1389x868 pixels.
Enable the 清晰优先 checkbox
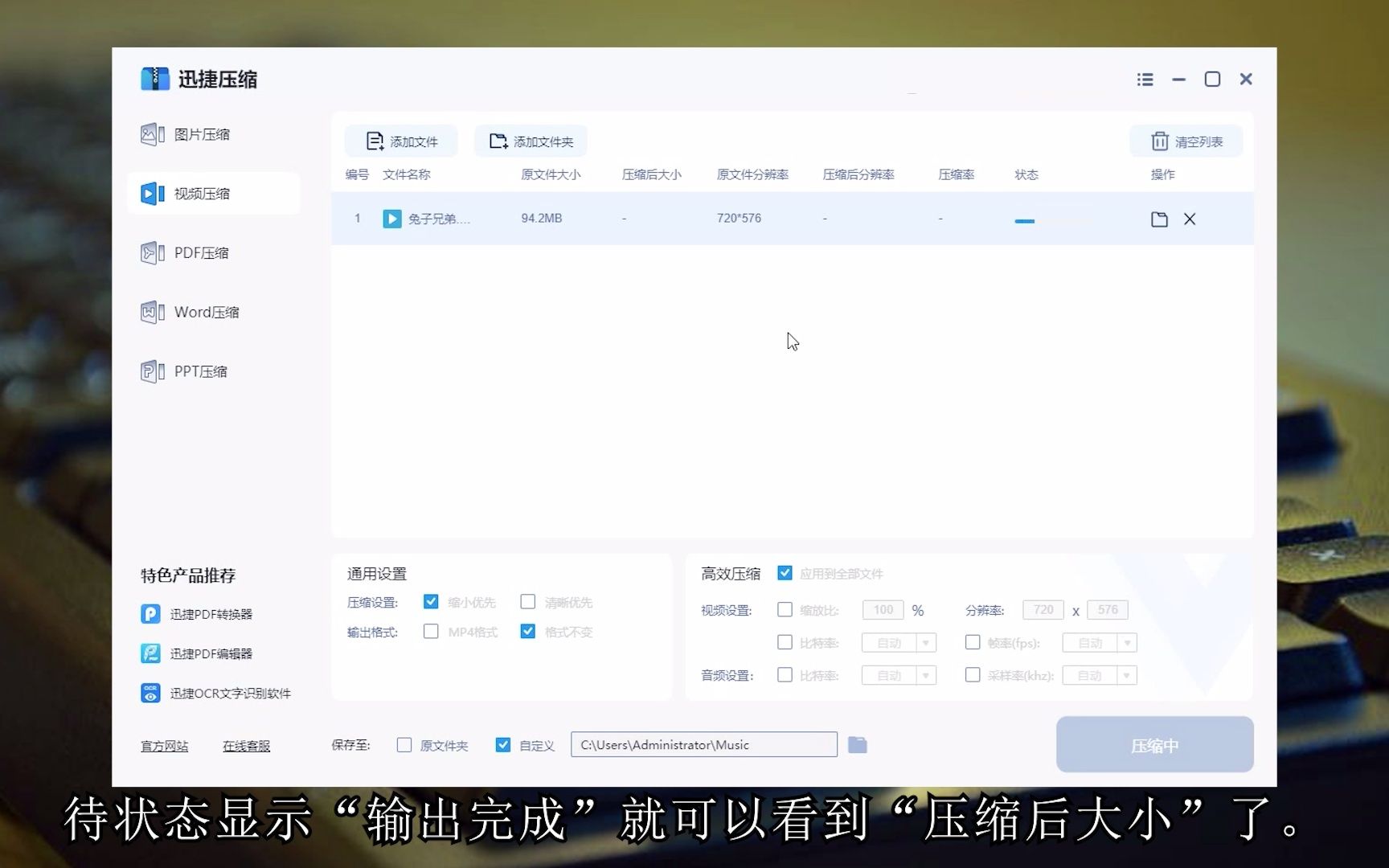[x=528, y=602]
